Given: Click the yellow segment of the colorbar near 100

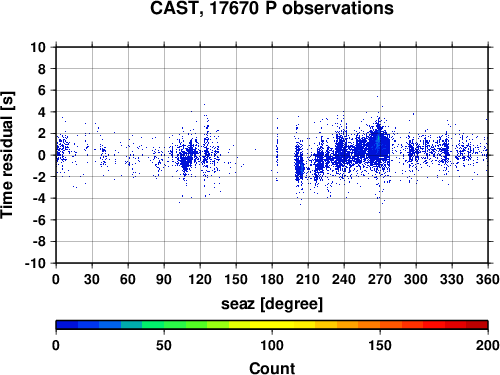Looking at the screenshot, I should tap(272, 325).
